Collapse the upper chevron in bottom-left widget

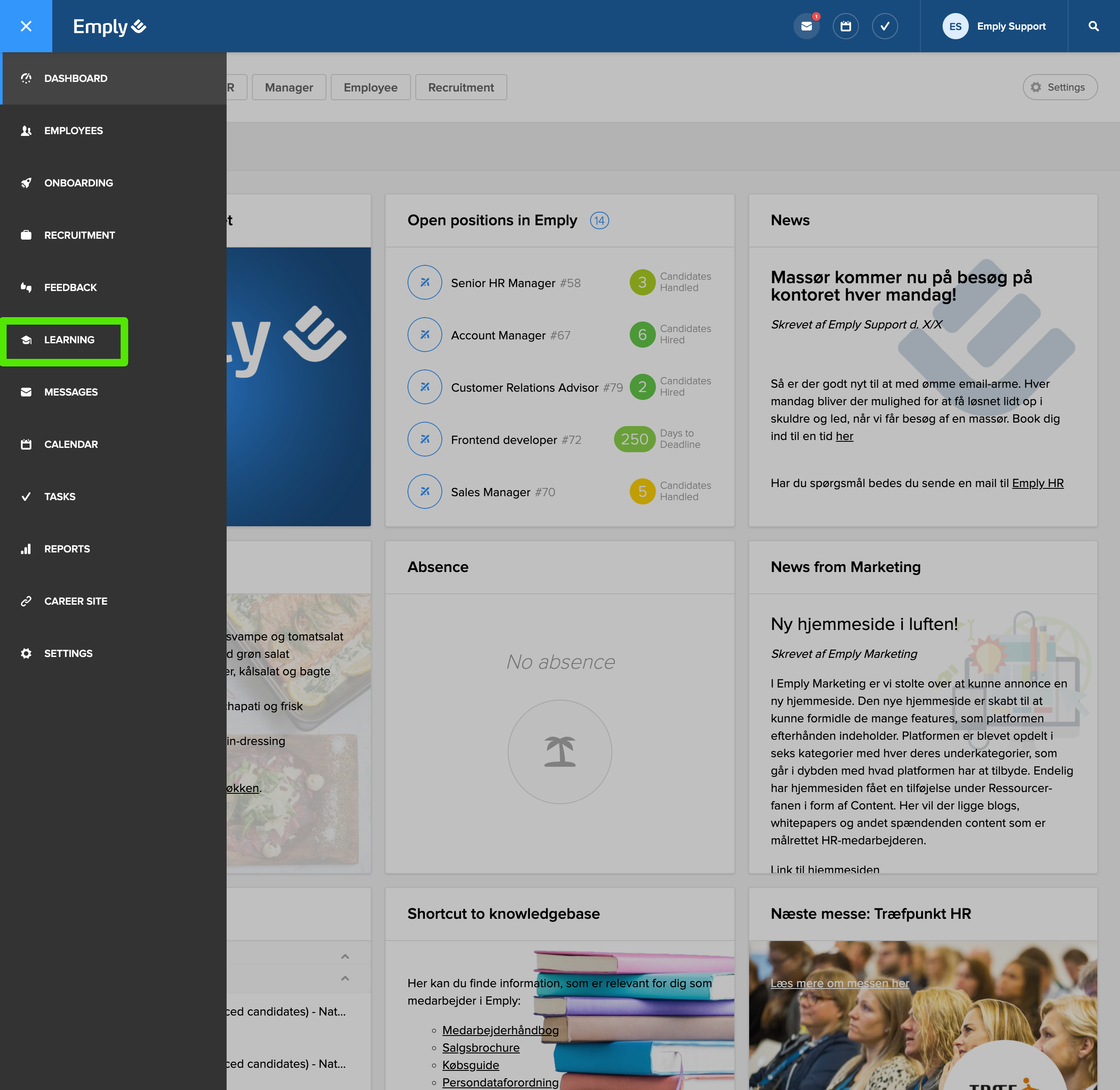point(345,957)
